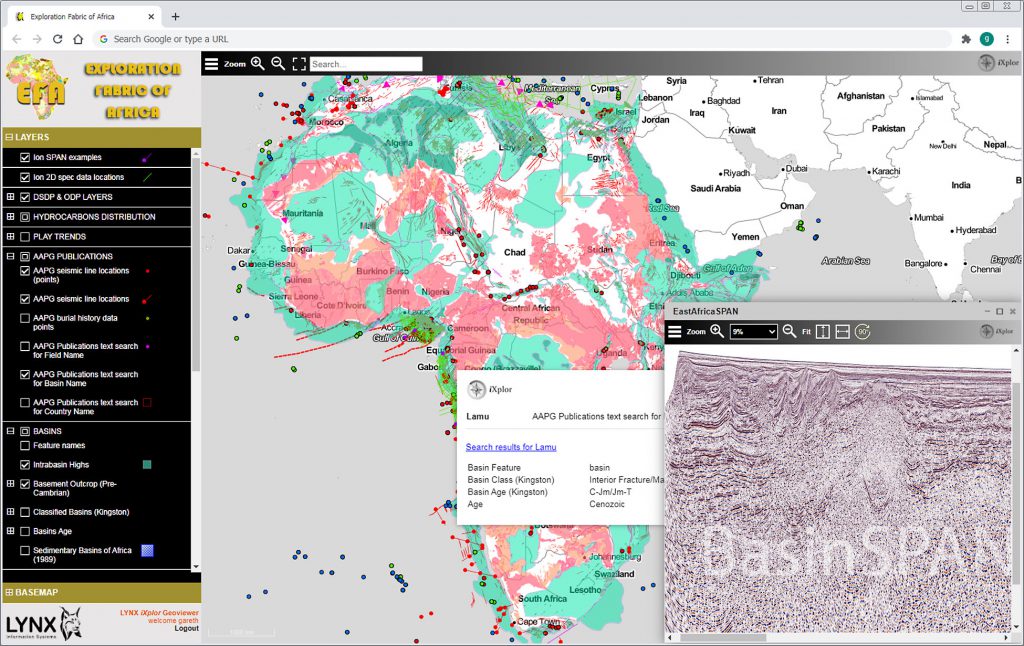Zoom in on the Africa map

click(x=258, y=63)
